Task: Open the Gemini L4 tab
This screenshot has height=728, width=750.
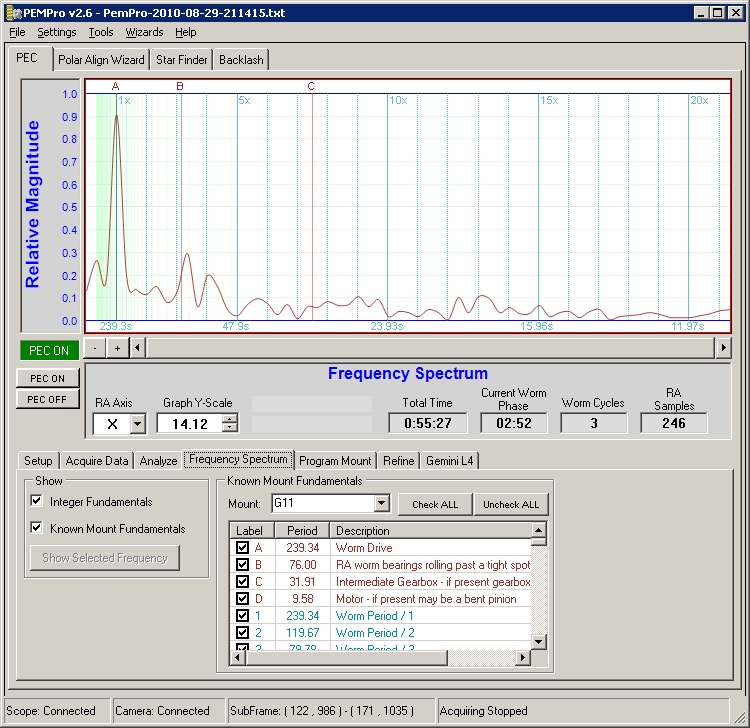Action: pyautogui.click(x=450, y=461)
